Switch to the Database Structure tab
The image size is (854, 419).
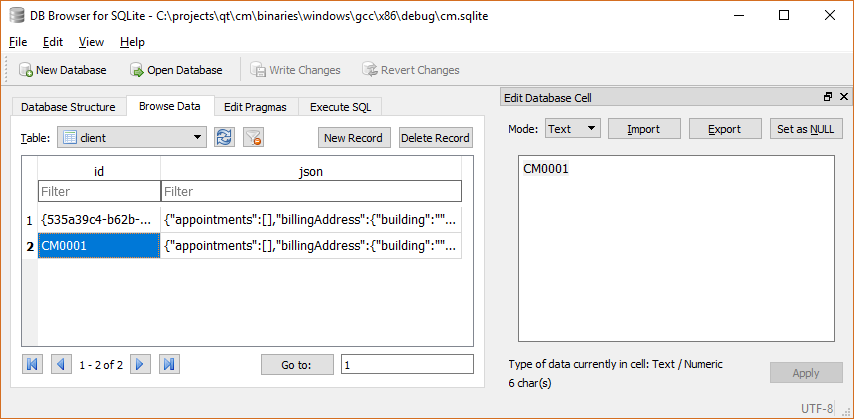[x=68, y=107]
